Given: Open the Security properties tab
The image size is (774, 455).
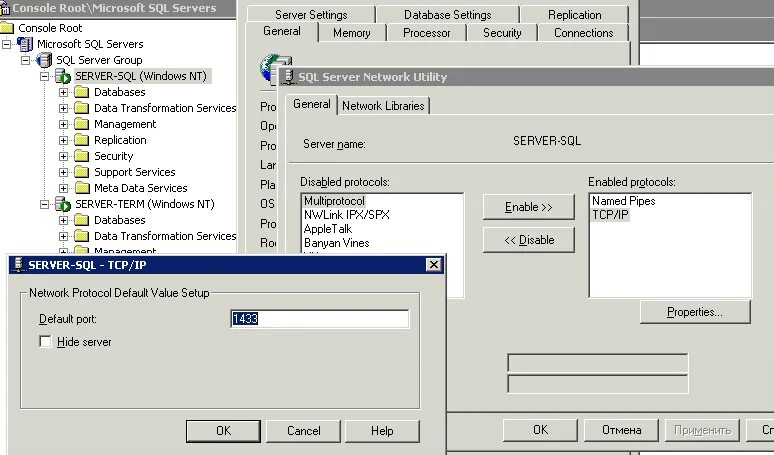Looking at the screenshot, I should point(502,33).
